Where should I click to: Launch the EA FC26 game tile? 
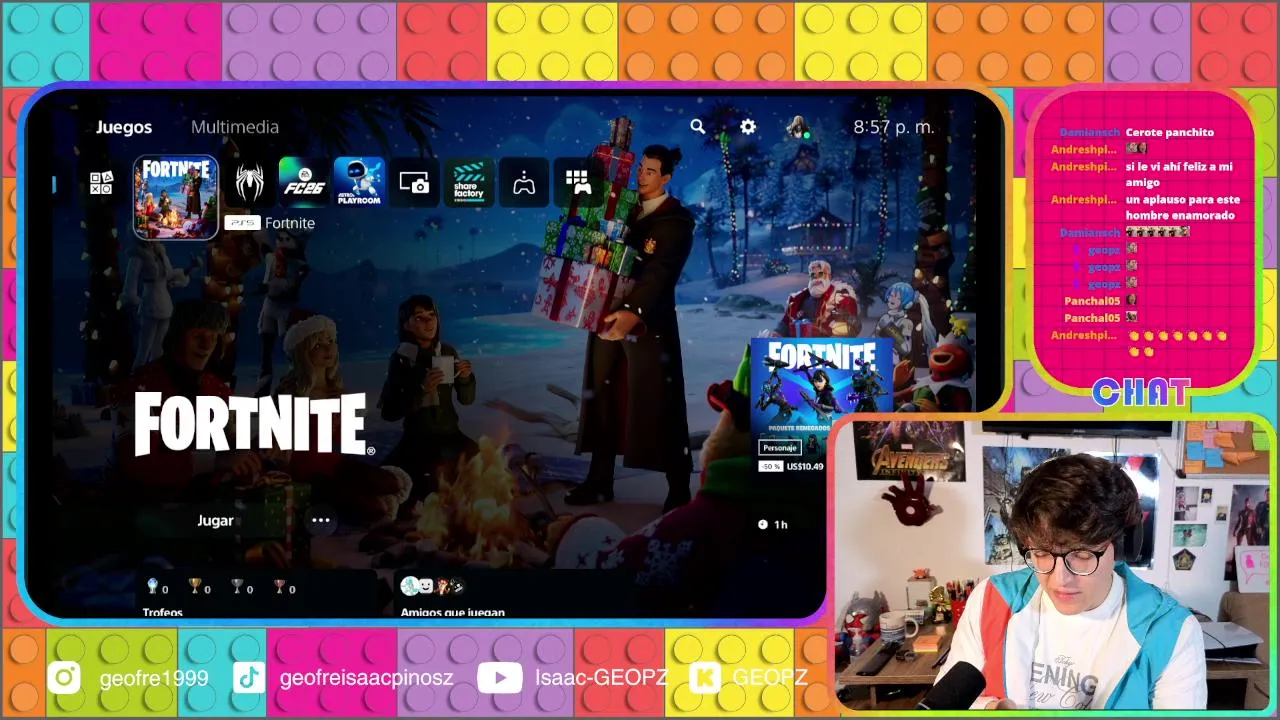[304, 182]
